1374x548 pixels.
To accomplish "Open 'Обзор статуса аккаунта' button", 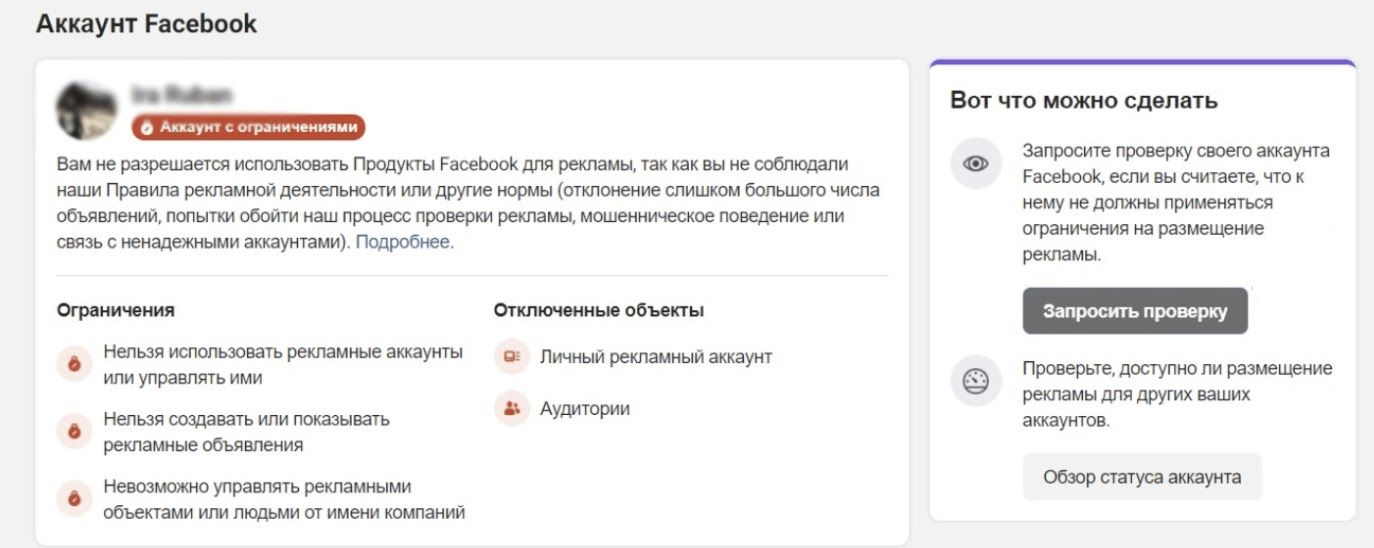I will (1142, 477).
